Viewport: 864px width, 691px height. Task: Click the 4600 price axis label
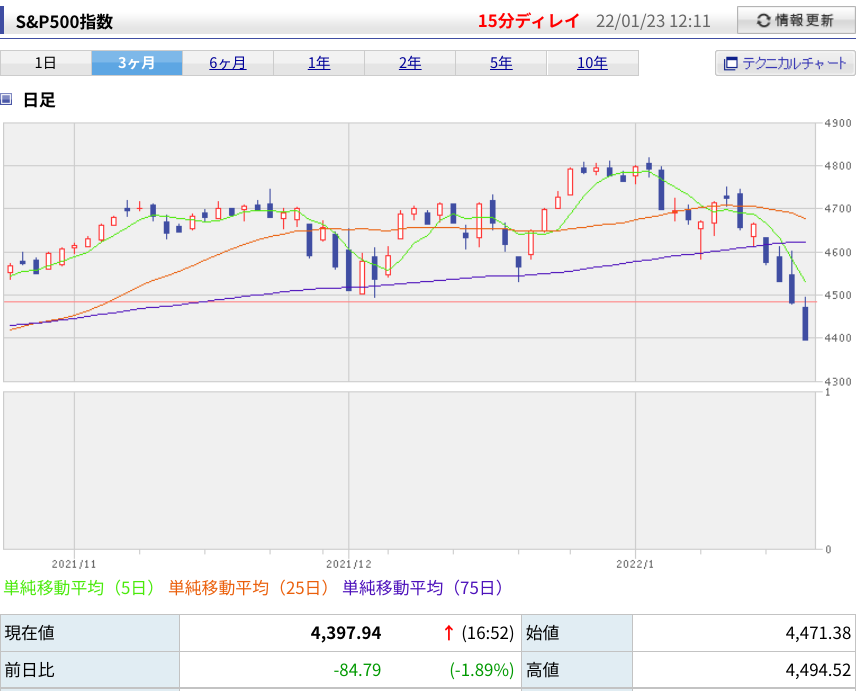(838, 252)
